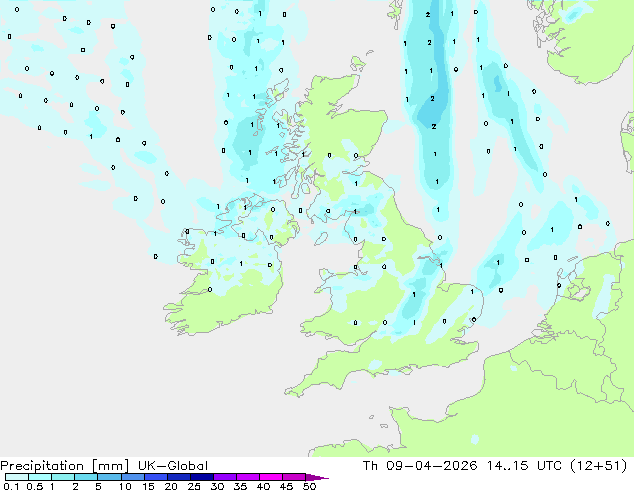Viewport: 634px width, 490px height.
Task: Pick the 1–2 mm legend color box
Action: coord(63,477)
